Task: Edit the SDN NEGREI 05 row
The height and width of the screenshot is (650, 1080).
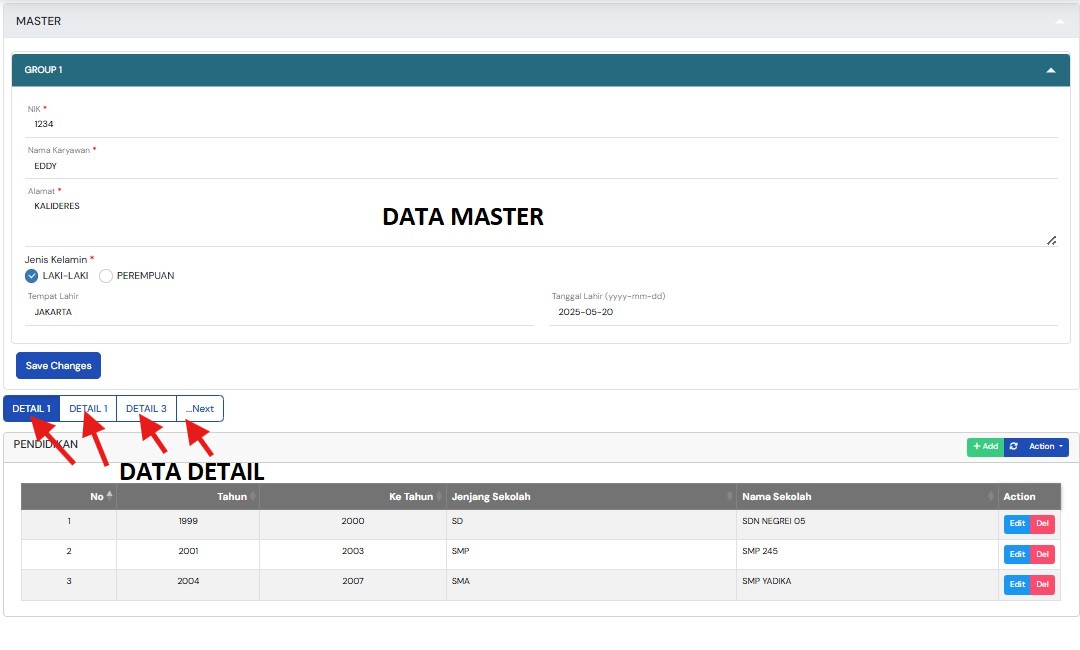Action: pyautogui.click(x=1017, y=524)
